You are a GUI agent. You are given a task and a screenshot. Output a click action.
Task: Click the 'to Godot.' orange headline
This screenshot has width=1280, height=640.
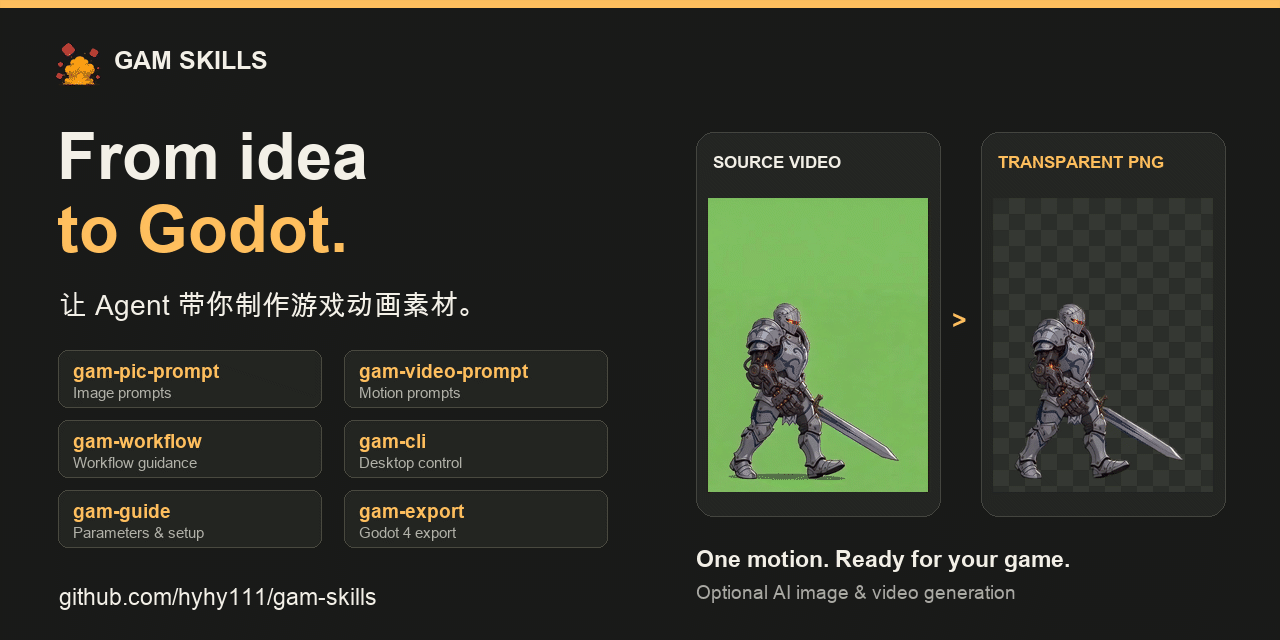coord(203,230)
